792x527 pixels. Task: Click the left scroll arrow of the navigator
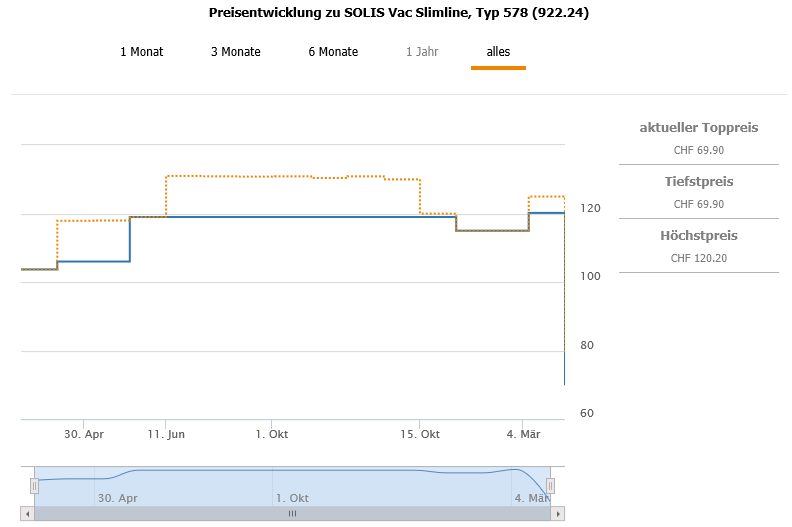point(27,513)
